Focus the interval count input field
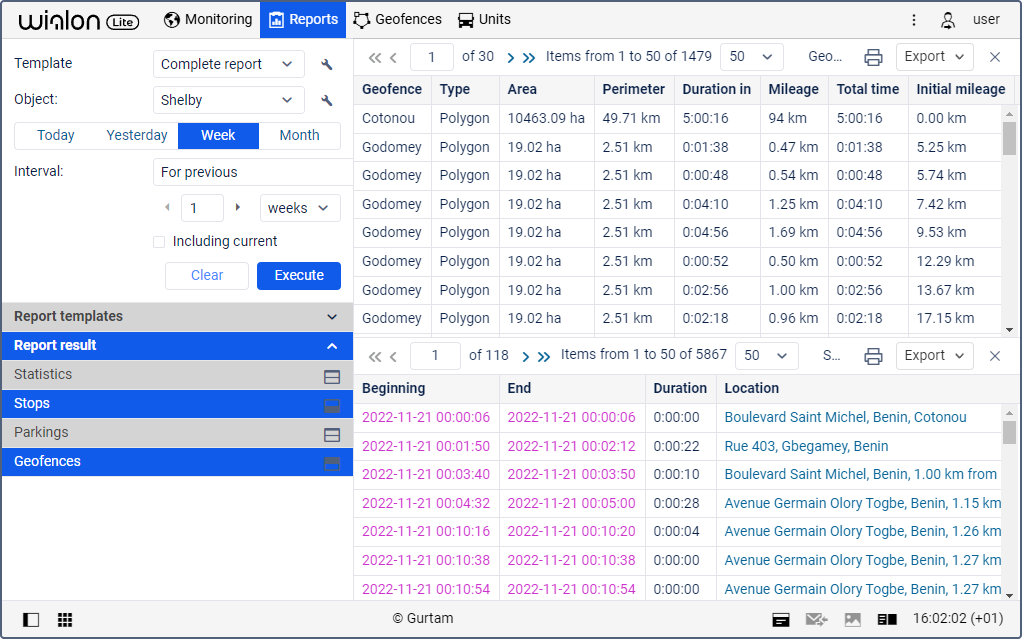 (202, 208)
